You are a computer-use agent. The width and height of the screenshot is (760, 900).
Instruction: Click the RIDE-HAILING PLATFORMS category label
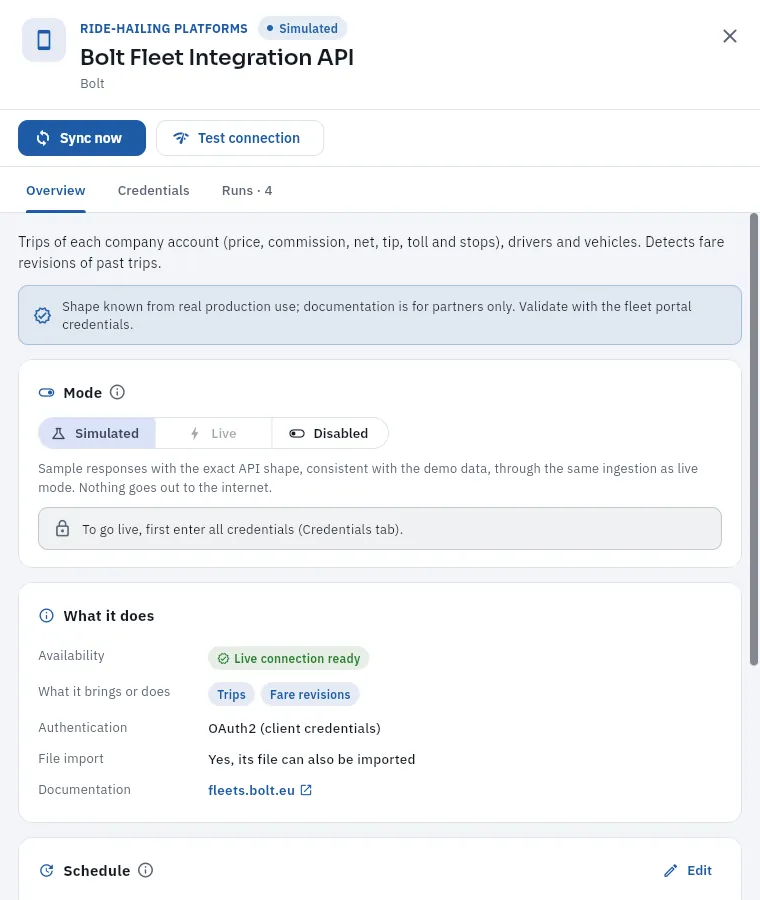tap(164, 29)
